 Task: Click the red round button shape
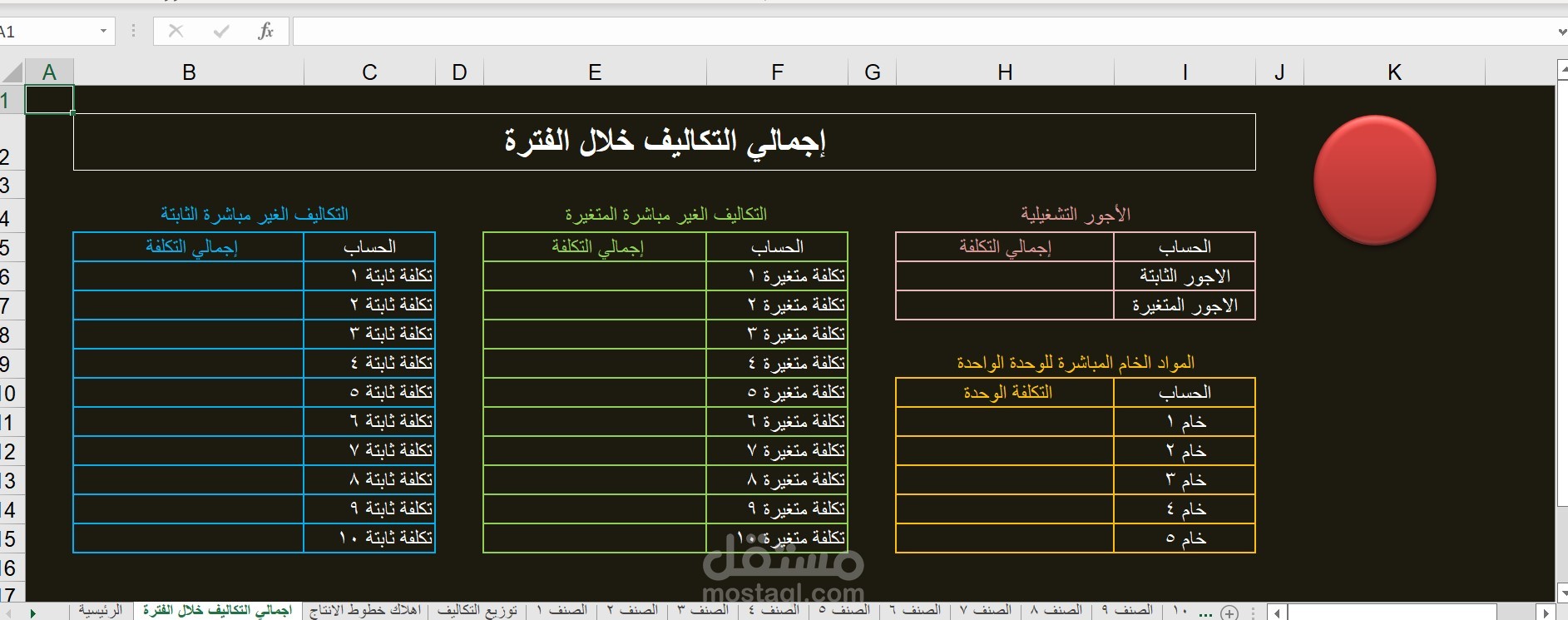point(1374,180)
